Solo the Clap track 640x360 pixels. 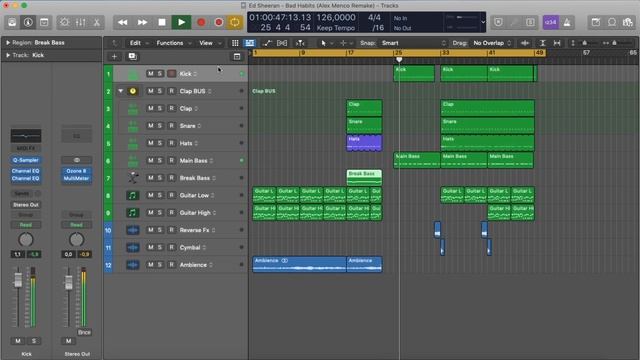point(160,108)
